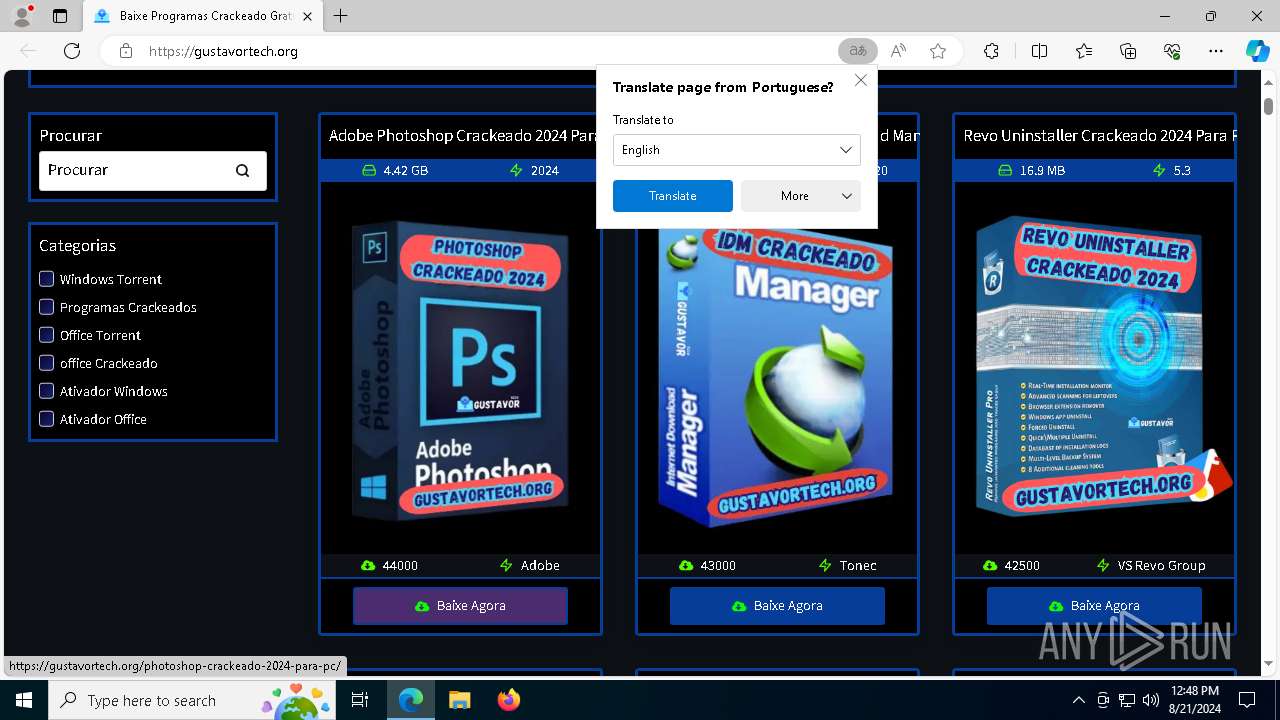Open Microsoft Edge from taskbar
This screenshot has height=720, width=1280.
click(x=411, y=700)
